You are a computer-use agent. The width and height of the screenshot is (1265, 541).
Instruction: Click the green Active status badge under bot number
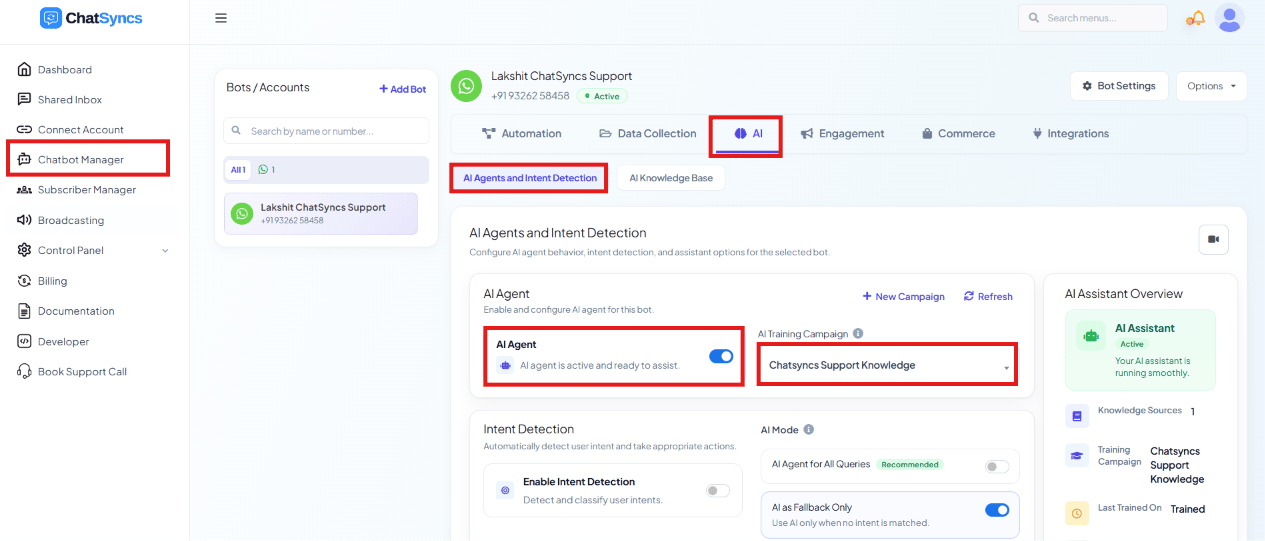click(602, 96)
